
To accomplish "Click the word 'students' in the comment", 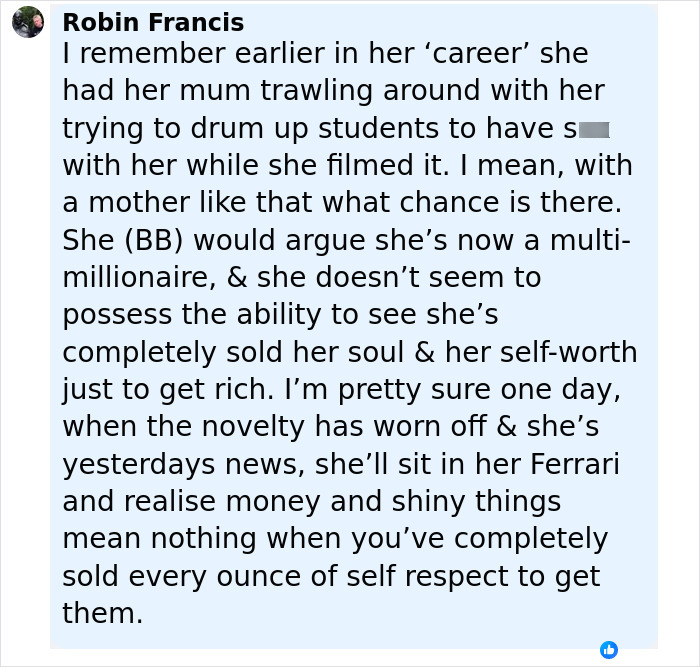I will pos(379,129).
